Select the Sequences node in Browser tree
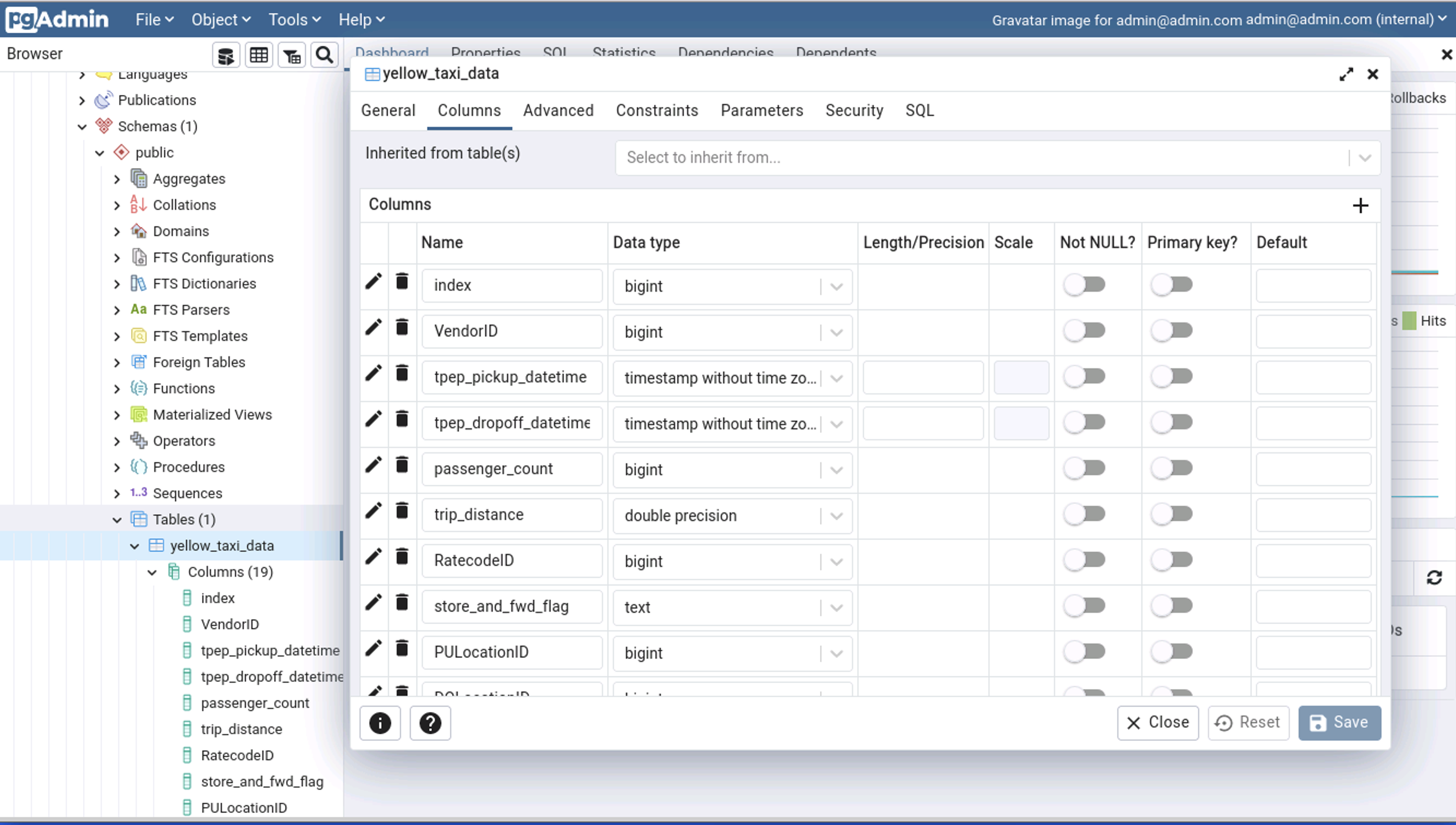 pos(187,493)
